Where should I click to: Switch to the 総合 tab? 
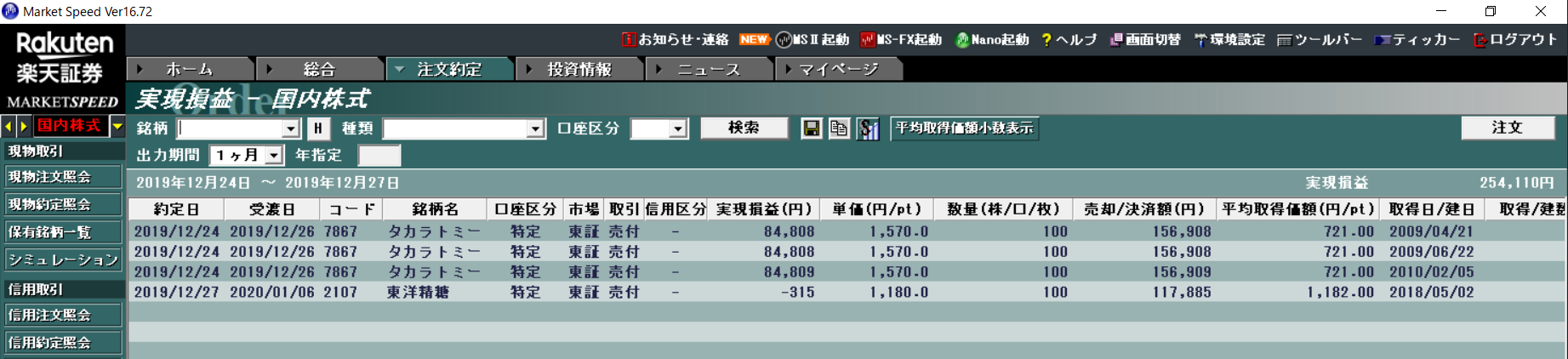[320, 70]
